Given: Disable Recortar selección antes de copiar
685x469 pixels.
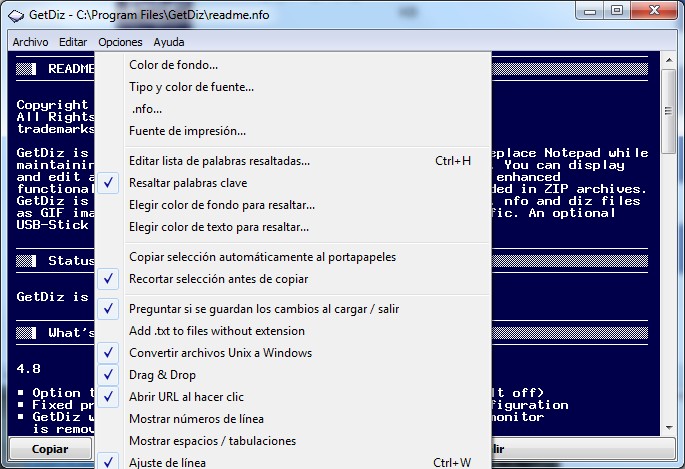Looking at the screenshot, I should (293, 279).
